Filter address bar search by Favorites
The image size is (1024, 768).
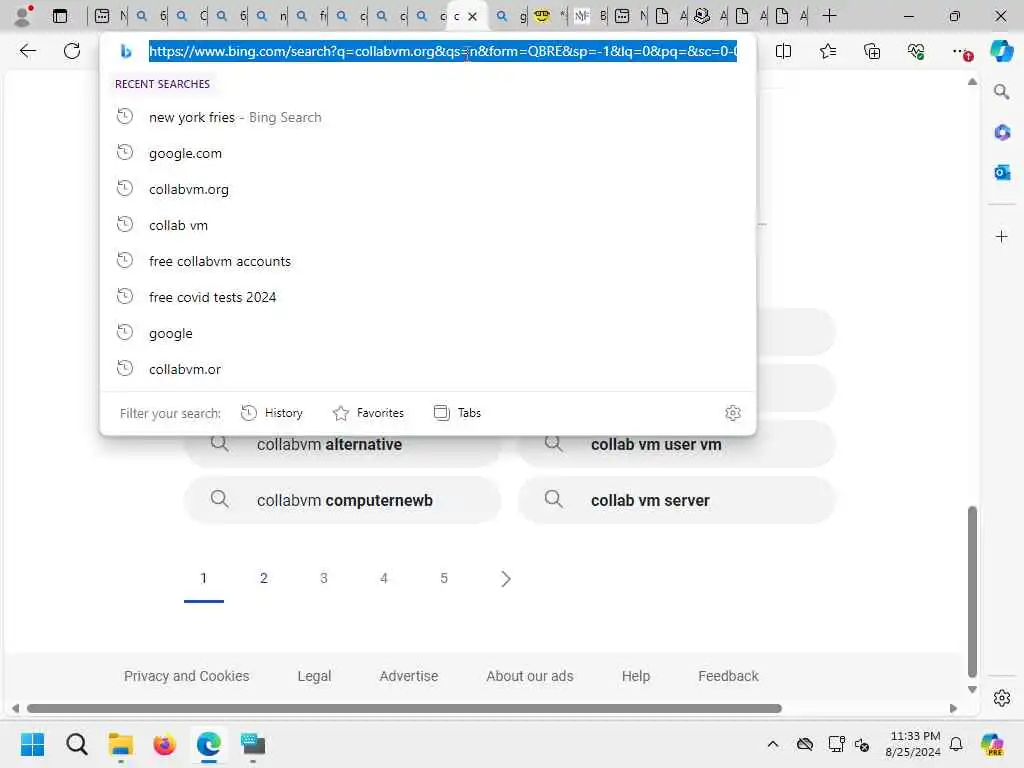click(368, 413)
